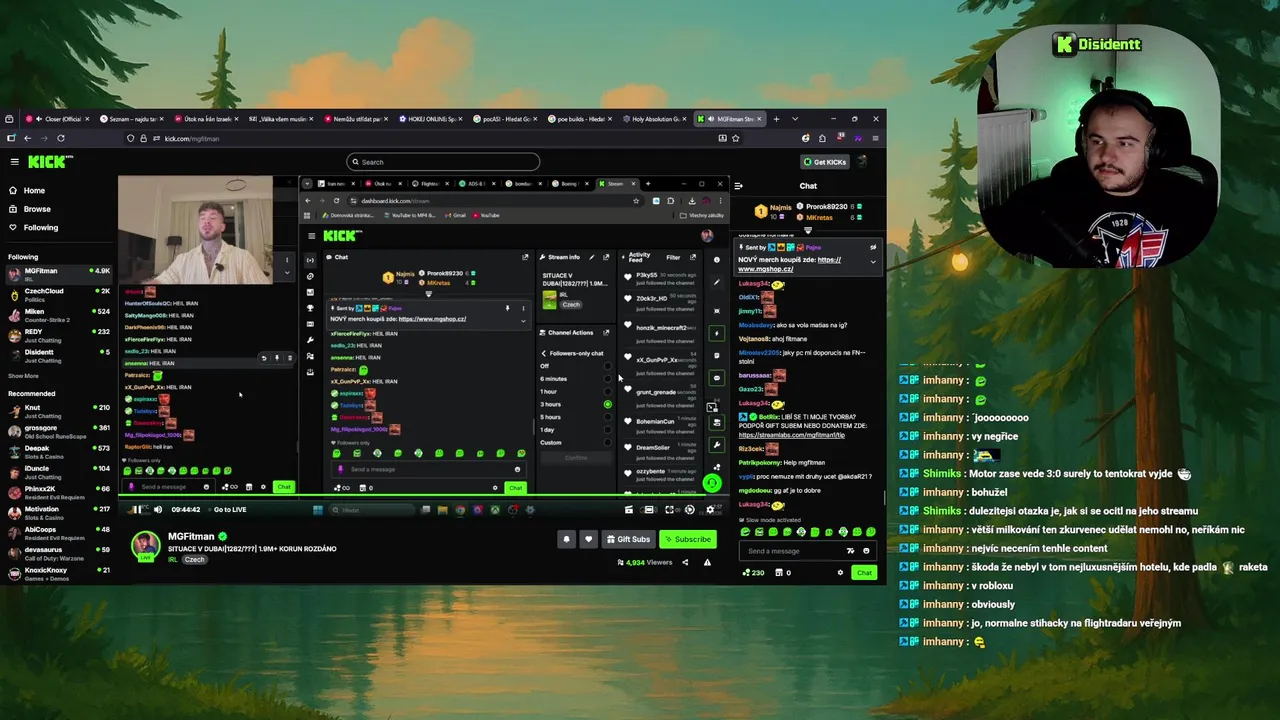Click the green Subscribe button
1280x720 pixels.
687,539
